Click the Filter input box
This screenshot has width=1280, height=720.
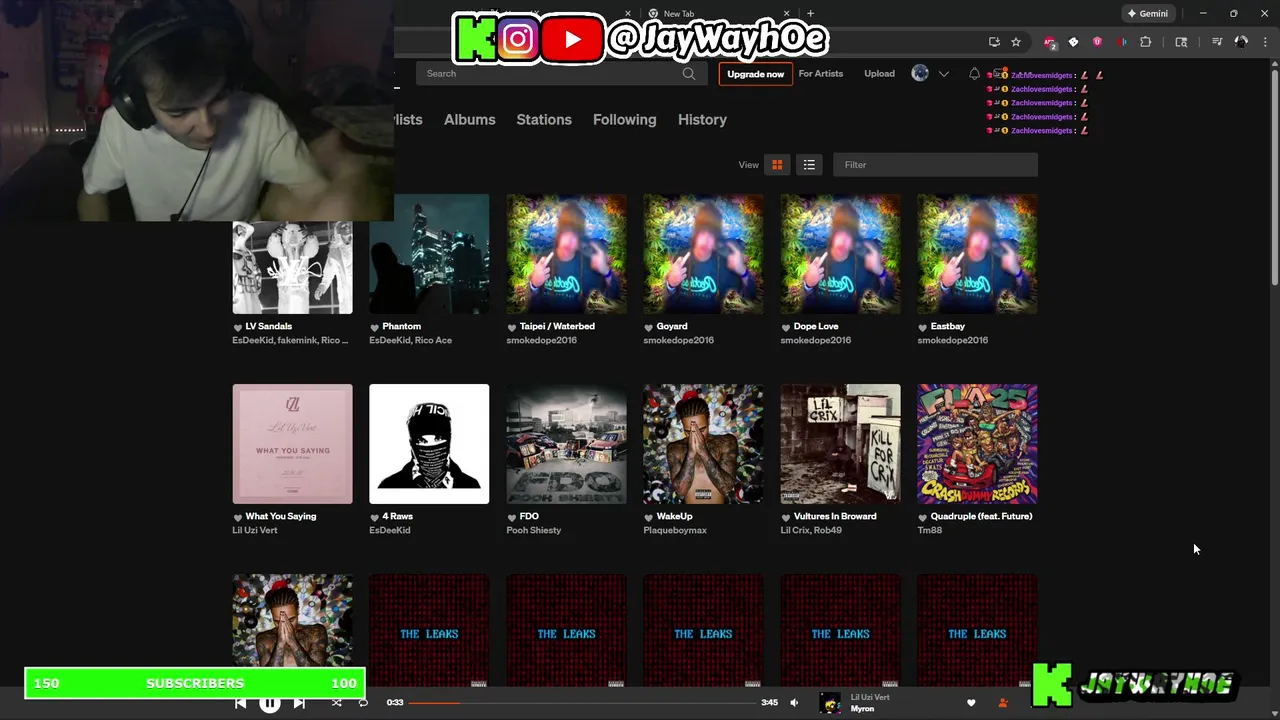click(934, 165)
